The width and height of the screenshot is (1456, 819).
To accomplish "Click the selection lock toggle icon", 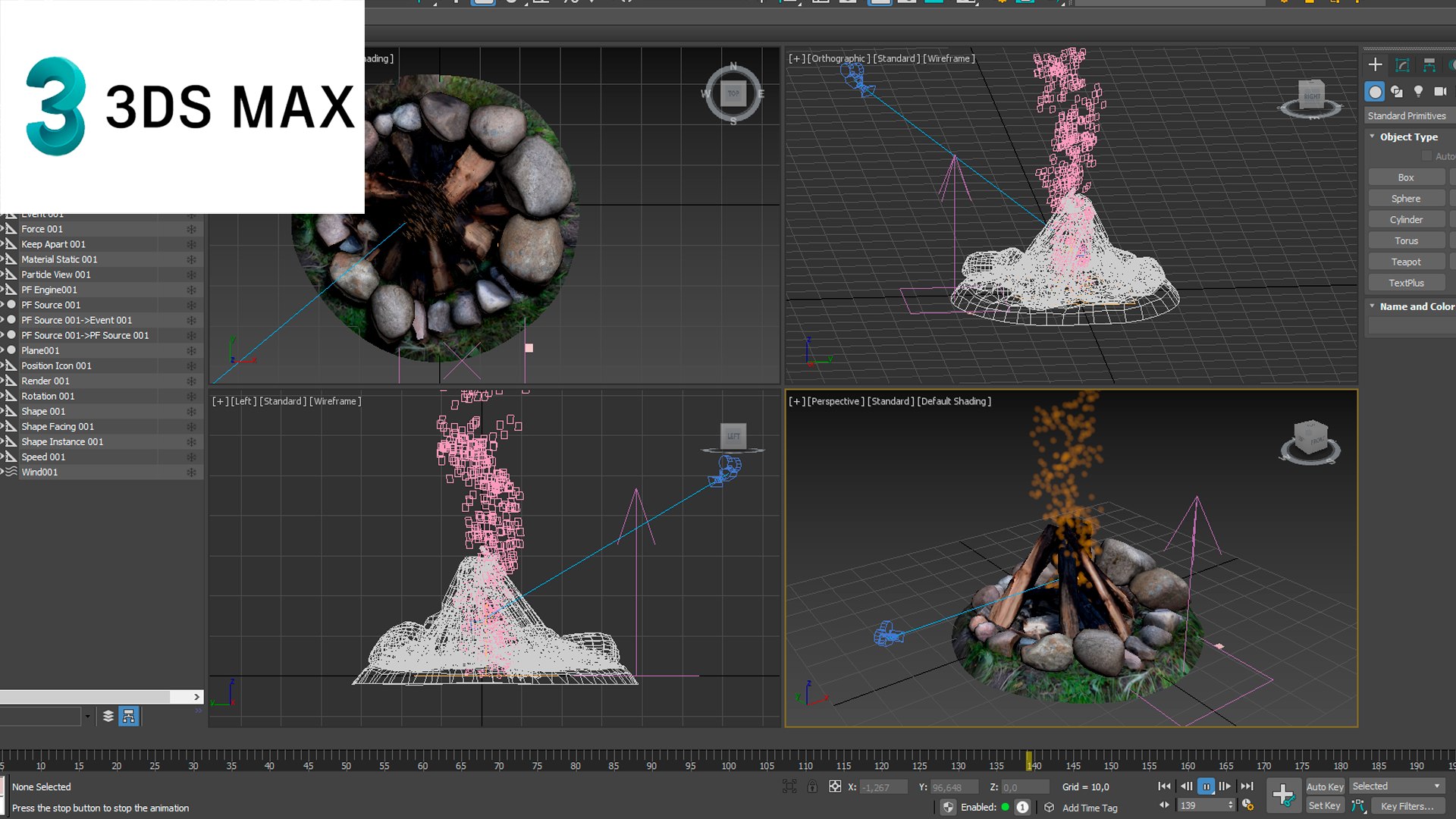I will tap(812, 787).
